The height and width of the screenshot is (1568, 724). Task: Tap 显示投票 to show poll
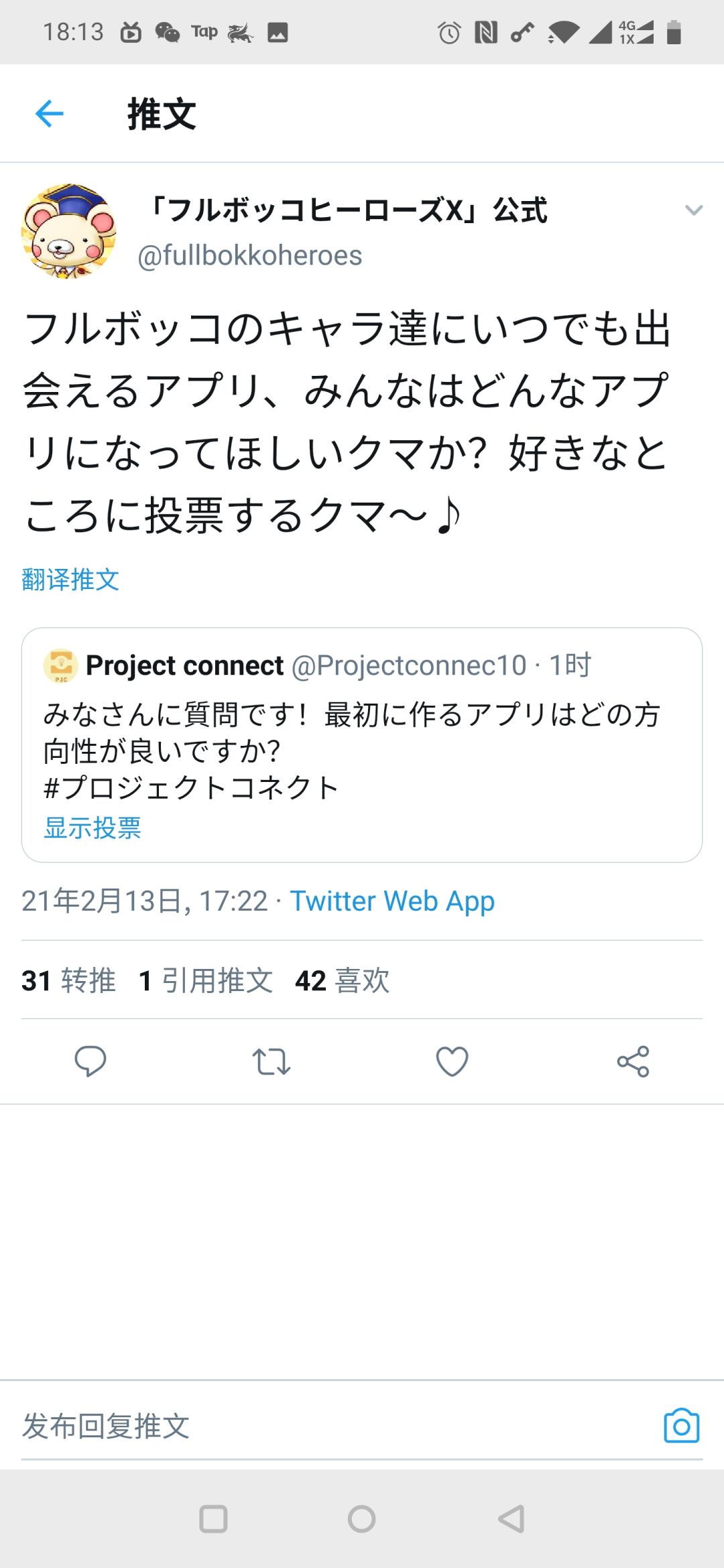pyautogui.click(x=93, y=828)
